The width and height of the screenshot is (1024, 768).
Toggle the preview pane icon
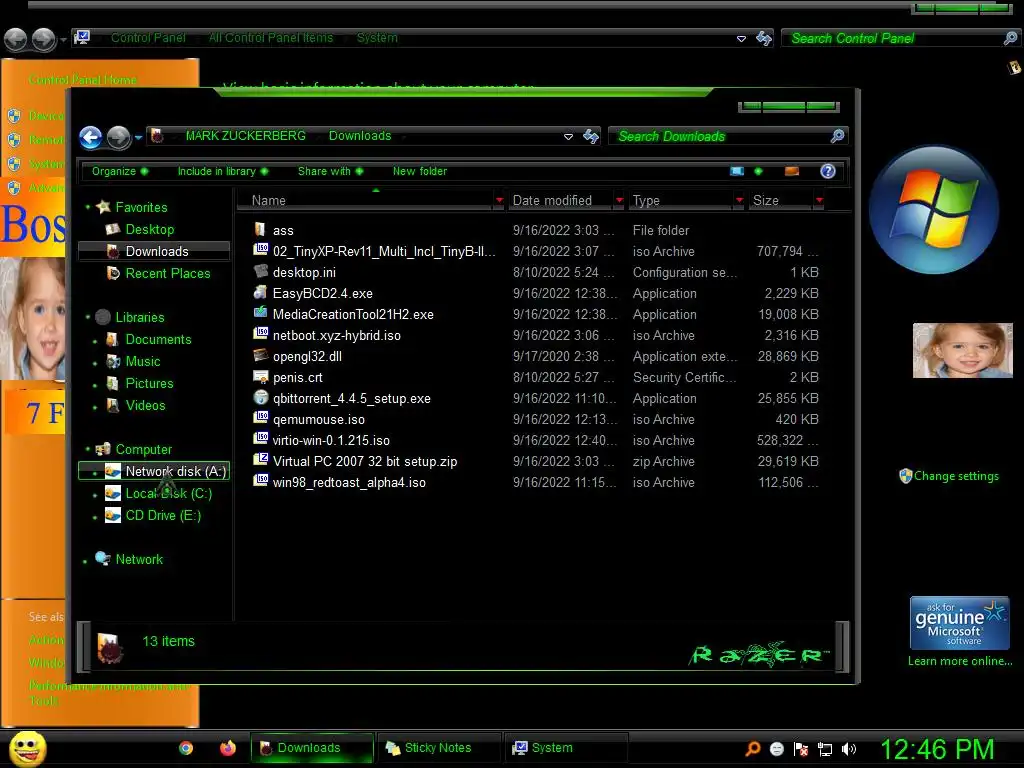point(792,171)
